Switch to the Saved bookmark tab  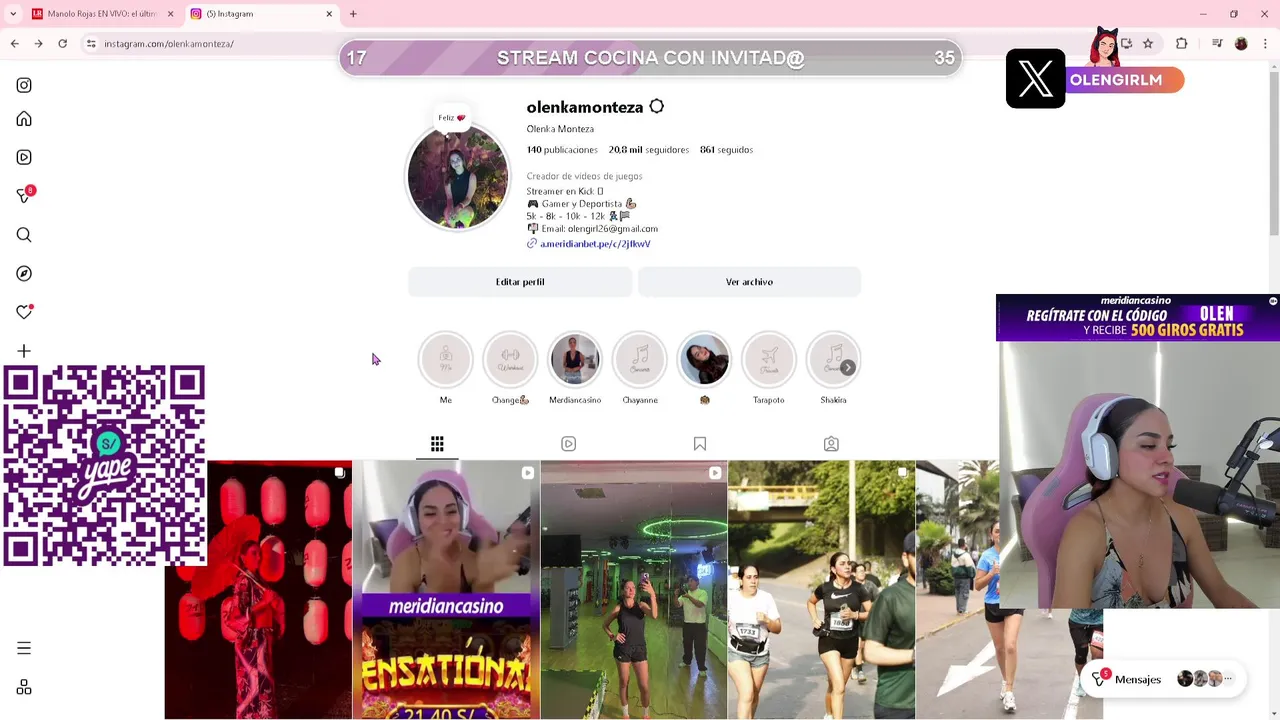[x=700, y=444]
